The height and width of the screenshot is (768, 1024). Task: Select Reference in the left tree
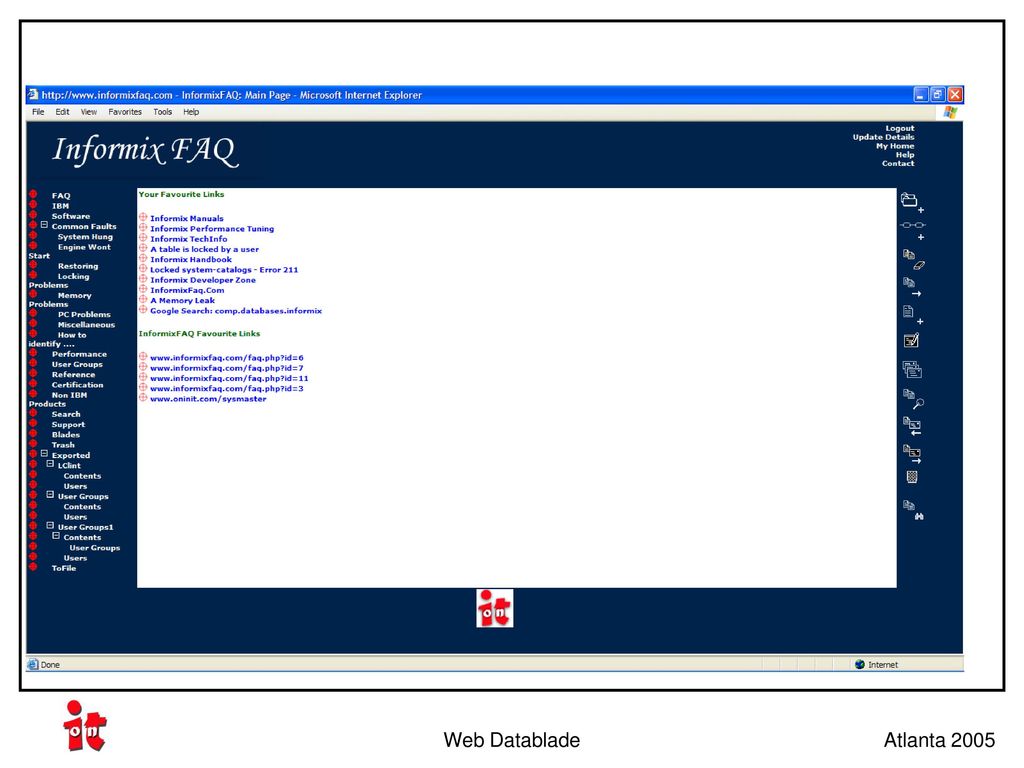click(74, 375)
